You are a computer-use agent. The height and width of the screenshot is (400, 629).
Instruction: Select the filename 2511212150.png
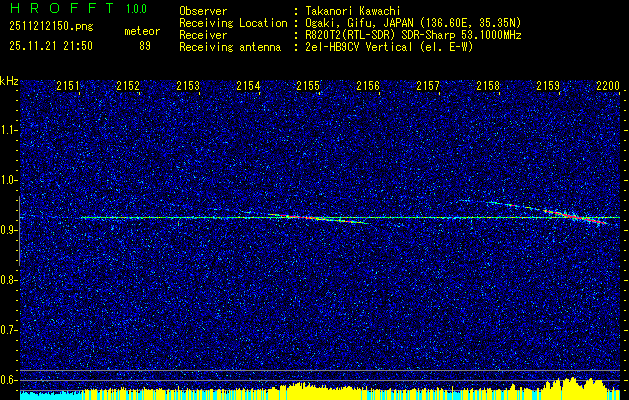(x=51, y=27)
